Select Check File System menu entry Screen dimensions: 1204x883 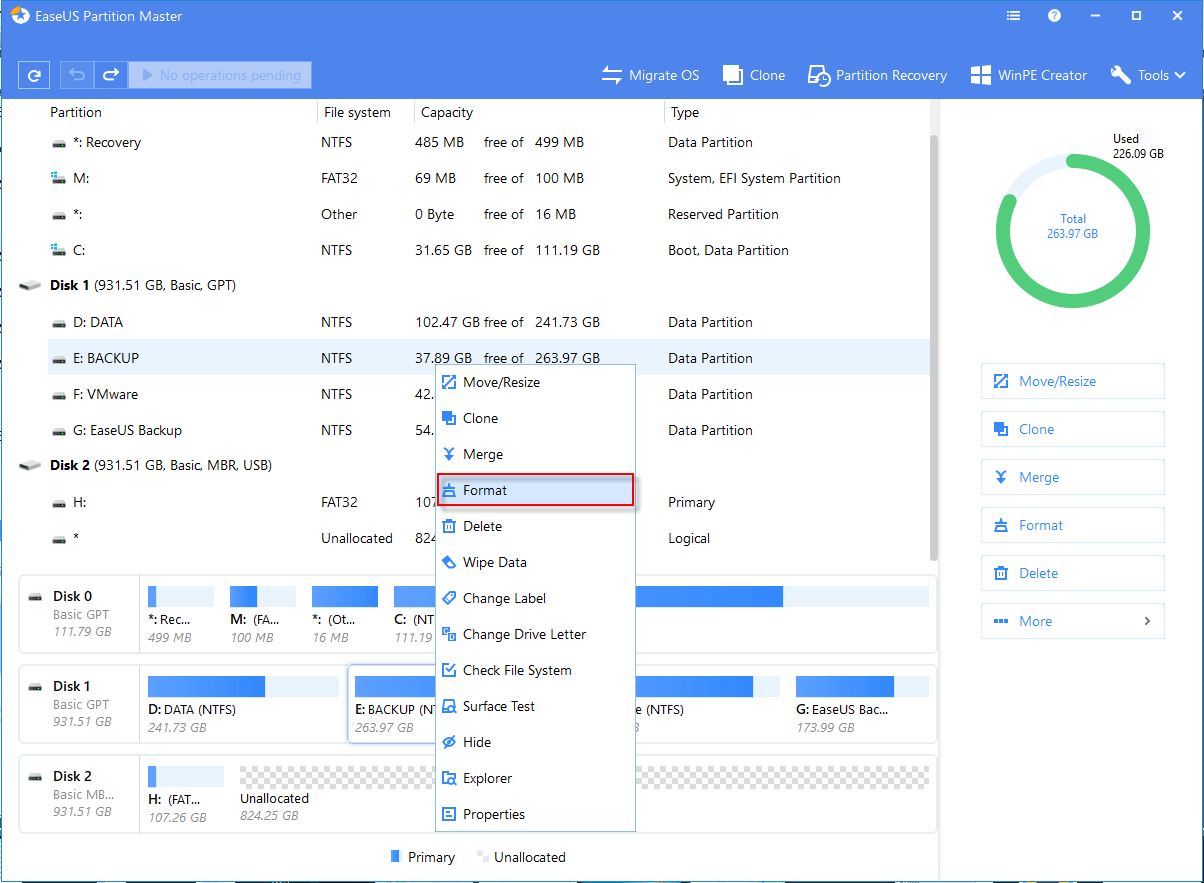(535, 670)
